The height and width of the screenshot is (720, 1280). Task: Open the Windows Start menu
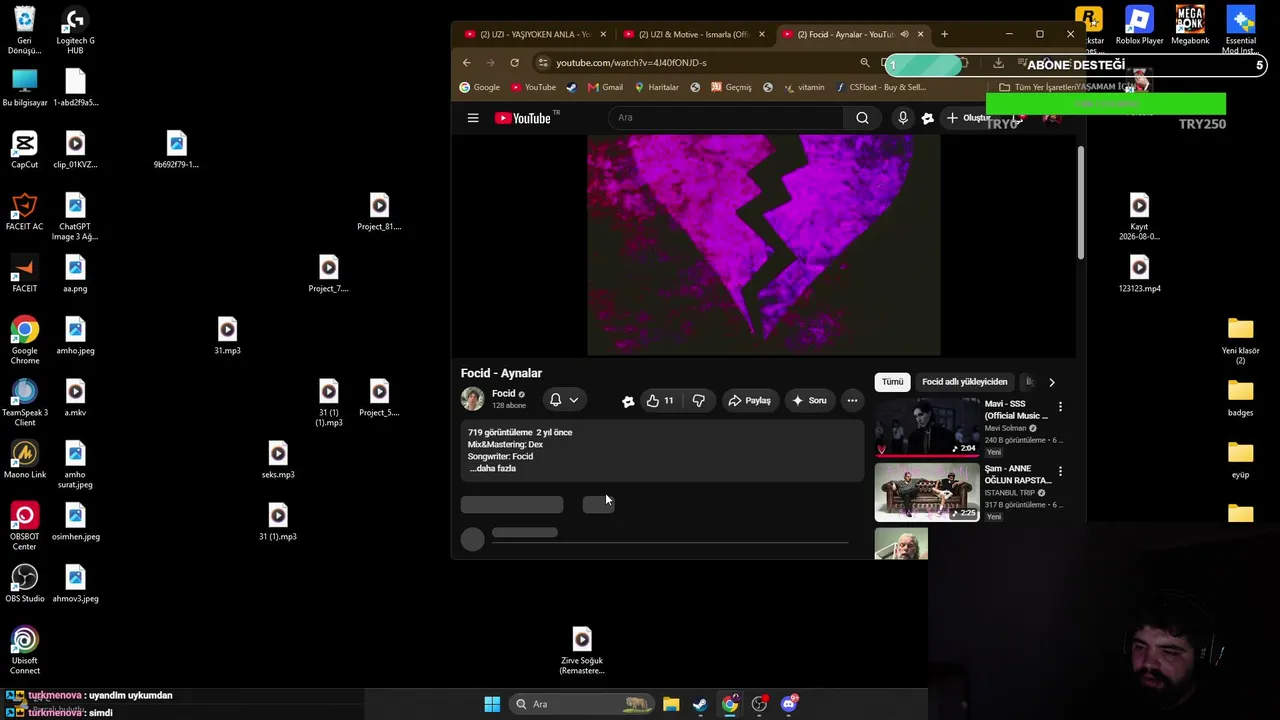(x=492, y=704)
